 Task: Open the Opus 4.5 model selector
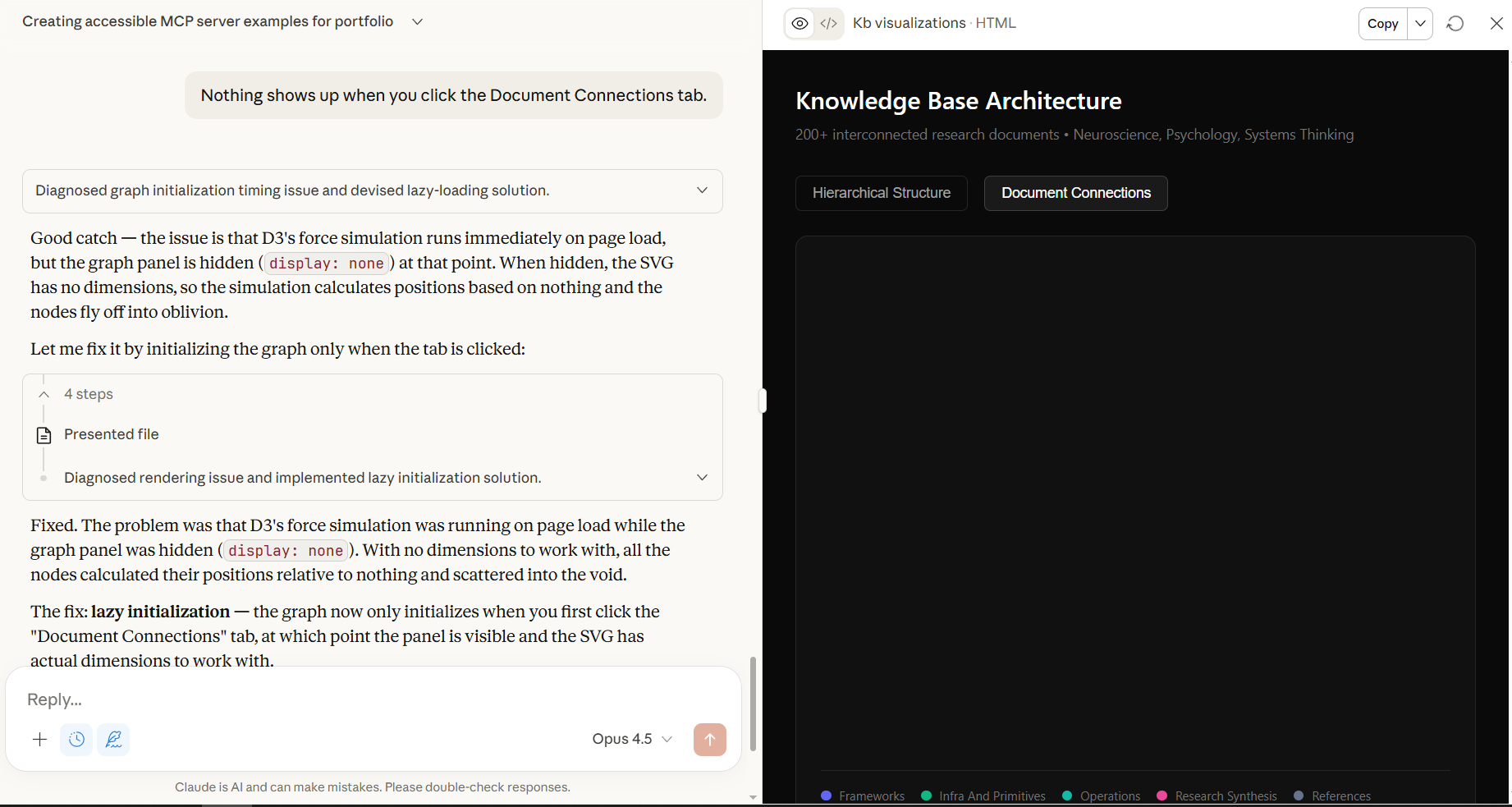(631, 740)
